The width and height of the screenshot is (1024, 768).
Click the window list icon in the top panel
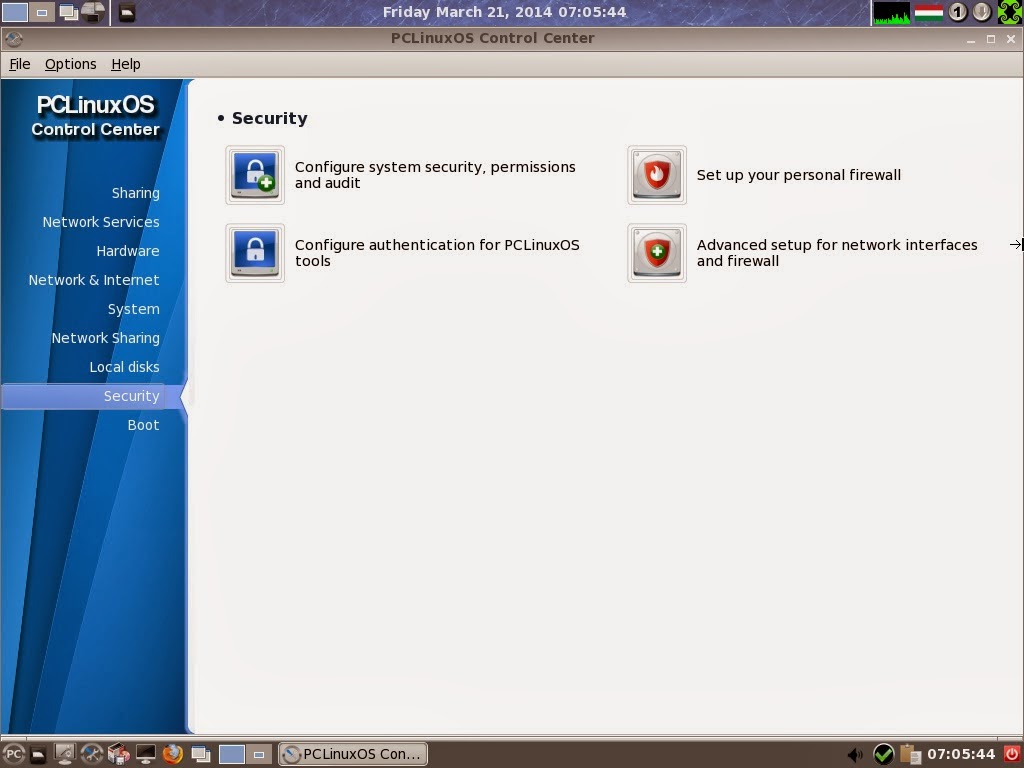click(x=69, y=12)
